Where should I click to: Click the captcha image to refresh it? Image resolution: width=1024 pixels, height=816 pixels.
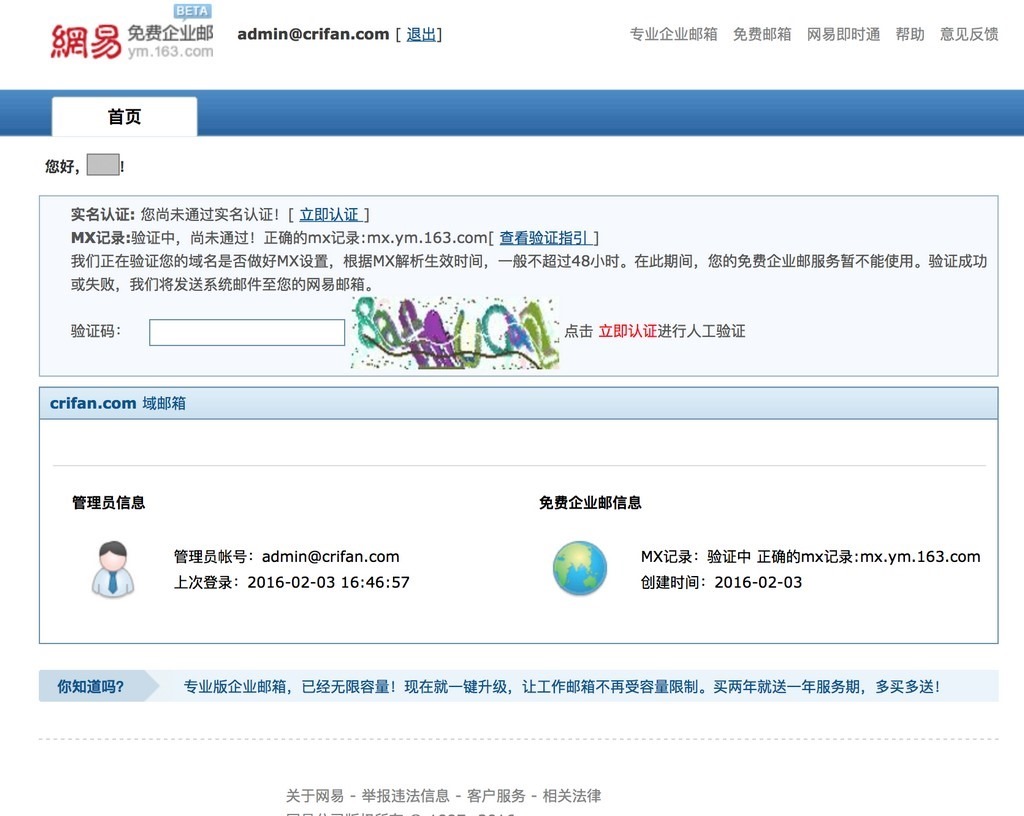[x=455, y=333]
